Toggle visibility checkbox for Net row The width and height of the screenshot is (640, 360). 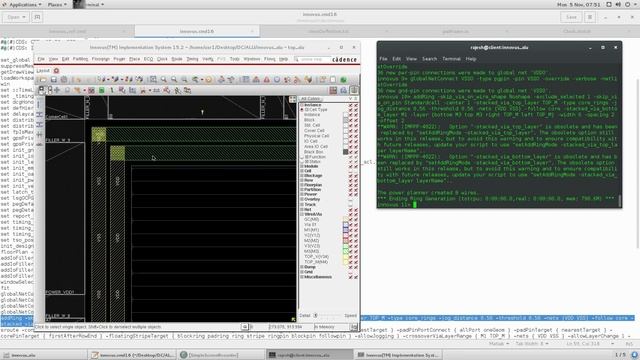pos(350,210)
